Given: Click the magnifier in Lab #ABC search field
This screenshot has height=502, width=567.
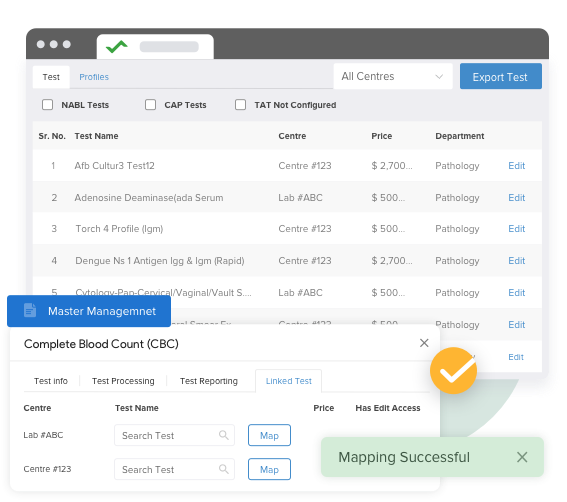Looking at the screenshot, I should [224, 435].
